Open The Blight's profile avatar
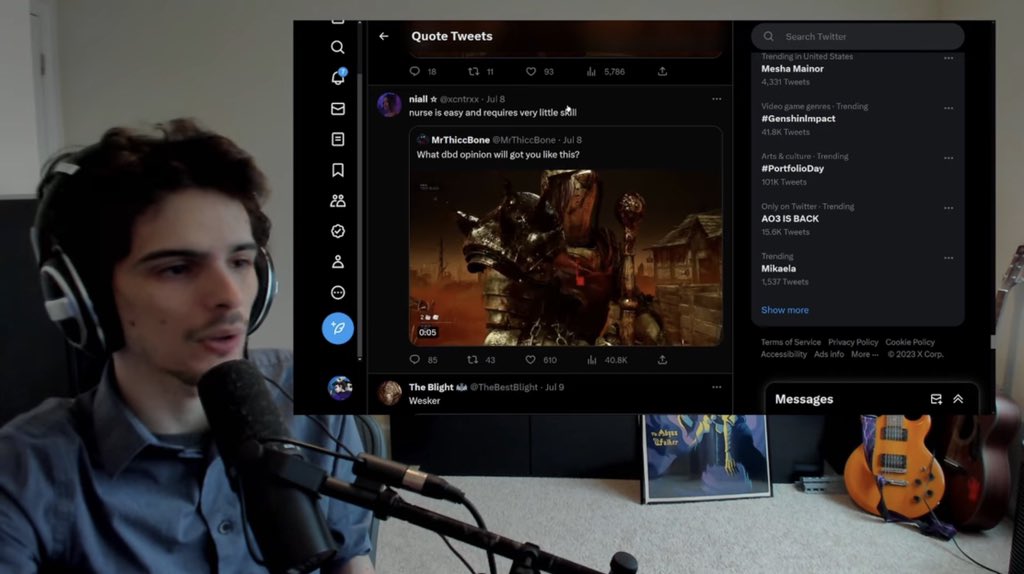 click(x=389, y=393)
